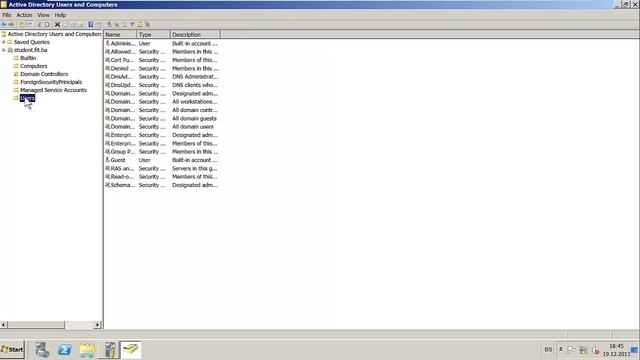Select group described 'All workstations...'
The width and height of the screenshot is (640, 360).
point(162,102)
